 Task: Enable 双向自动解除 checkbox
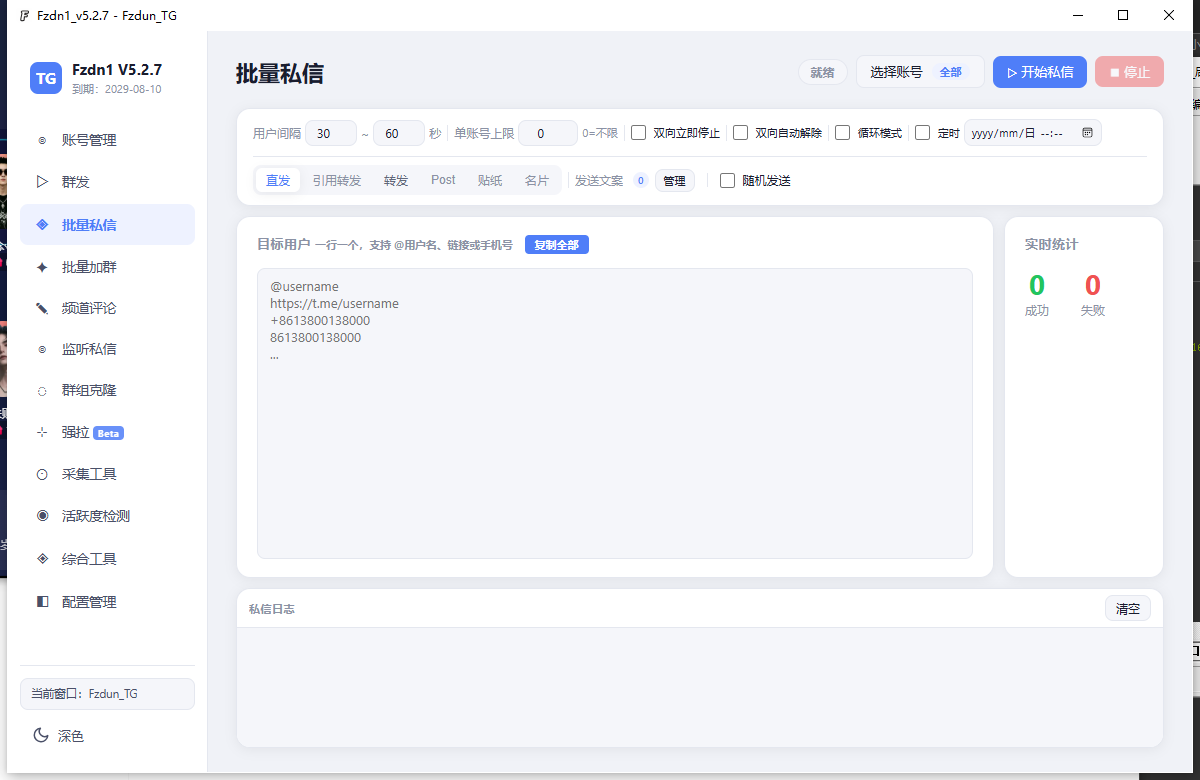(x=740, y=132)
